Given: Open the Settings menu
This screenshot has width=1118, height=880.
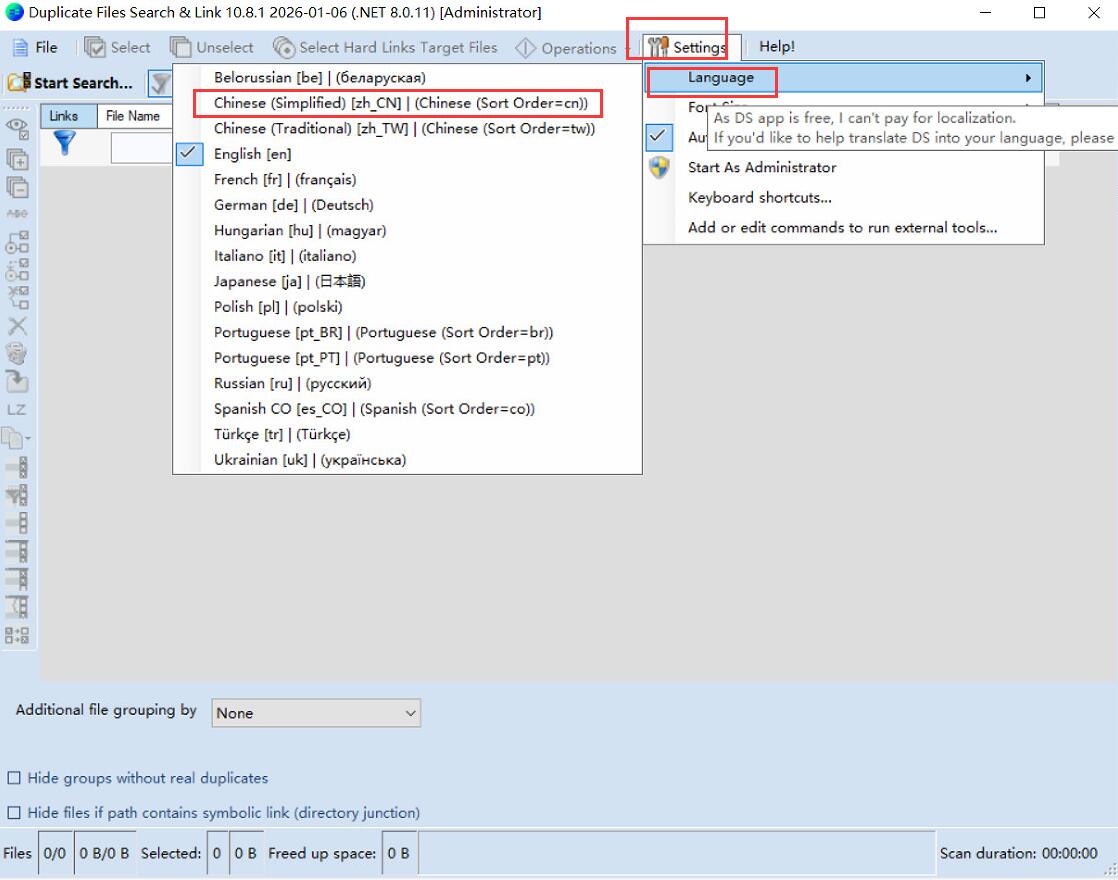Looking at the screenshot, I should 691,47.
